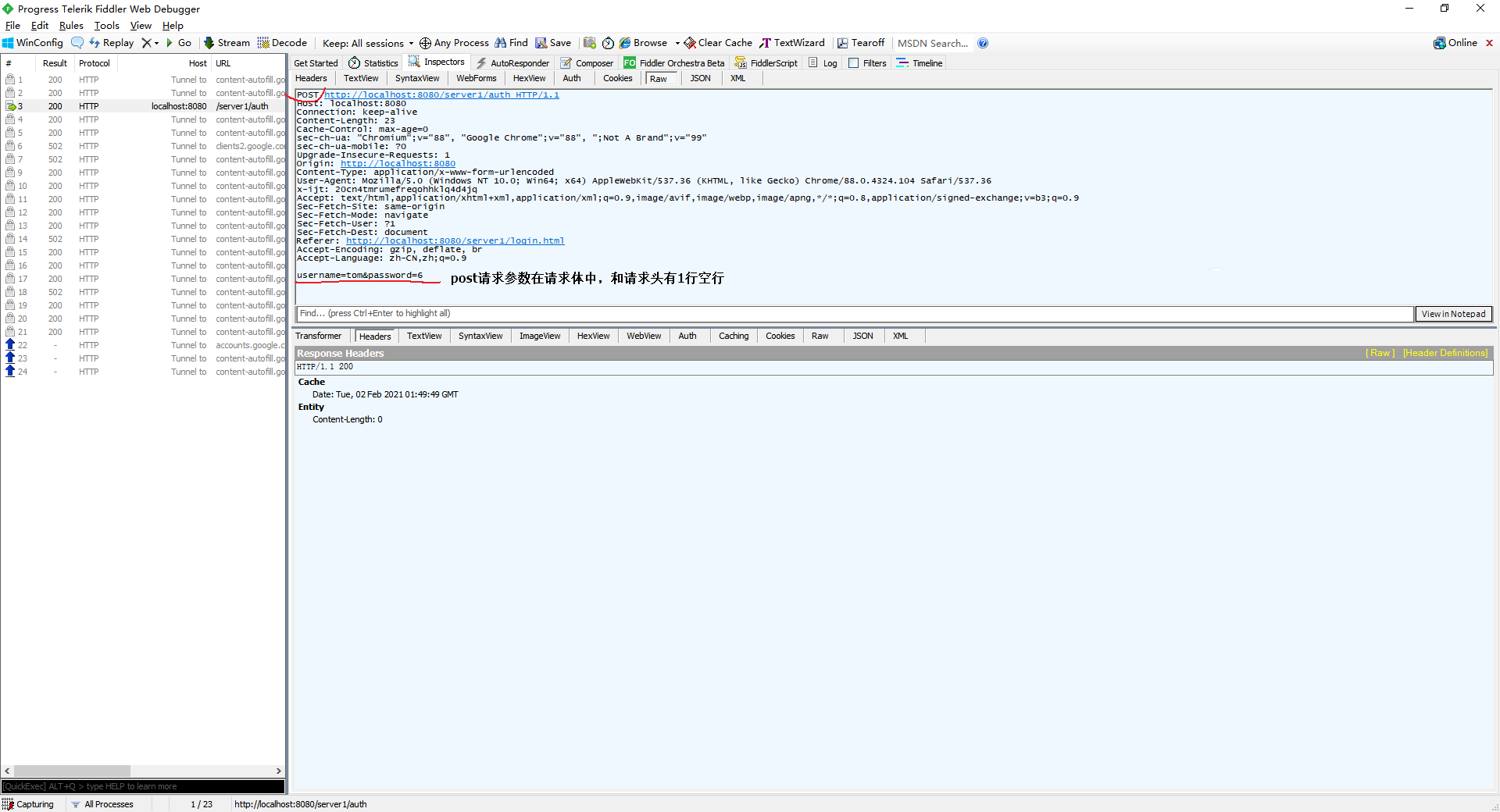
Task: Open the Composer tab
Action: click(x=587, y=63)
